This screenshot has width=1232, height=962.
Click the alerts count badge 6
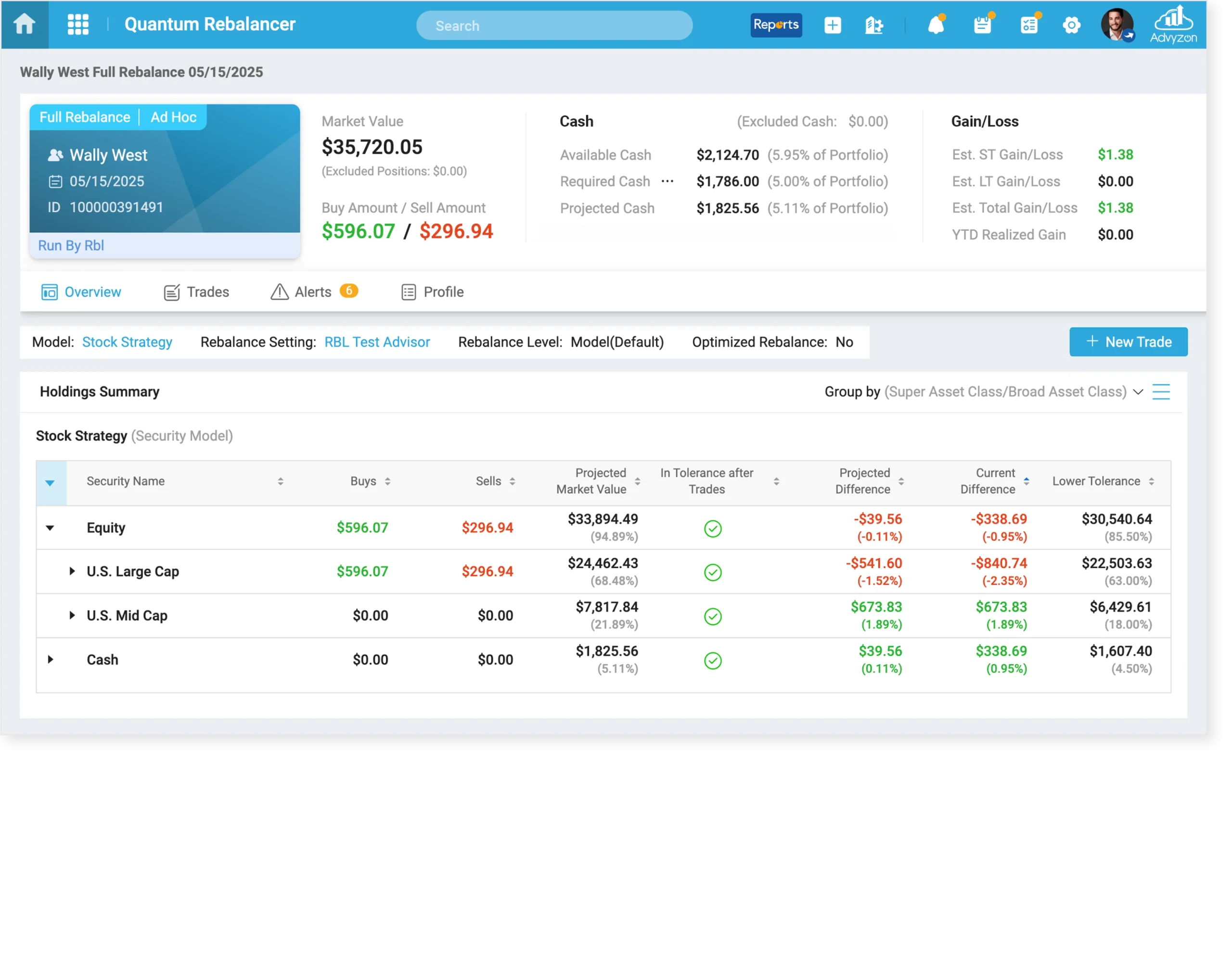[348, 291]
